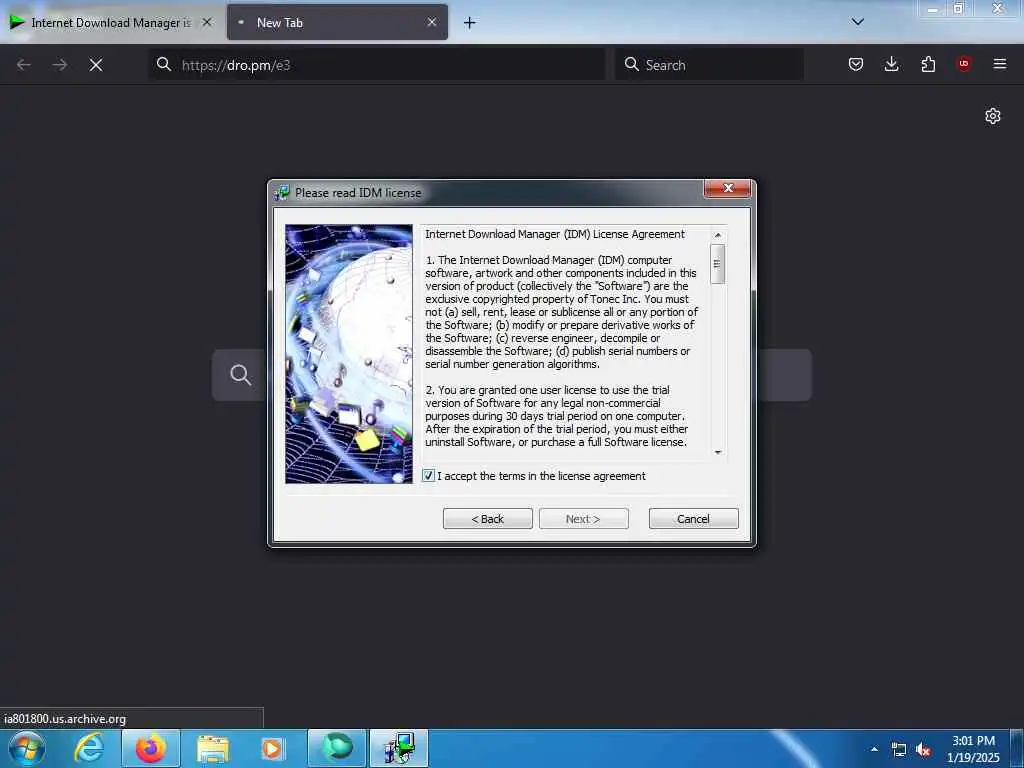This screenshot has width=1024, height=768.
Task: Click the address bar search magnifier icon
Action: pyautogui.click(x=164, y=64)
